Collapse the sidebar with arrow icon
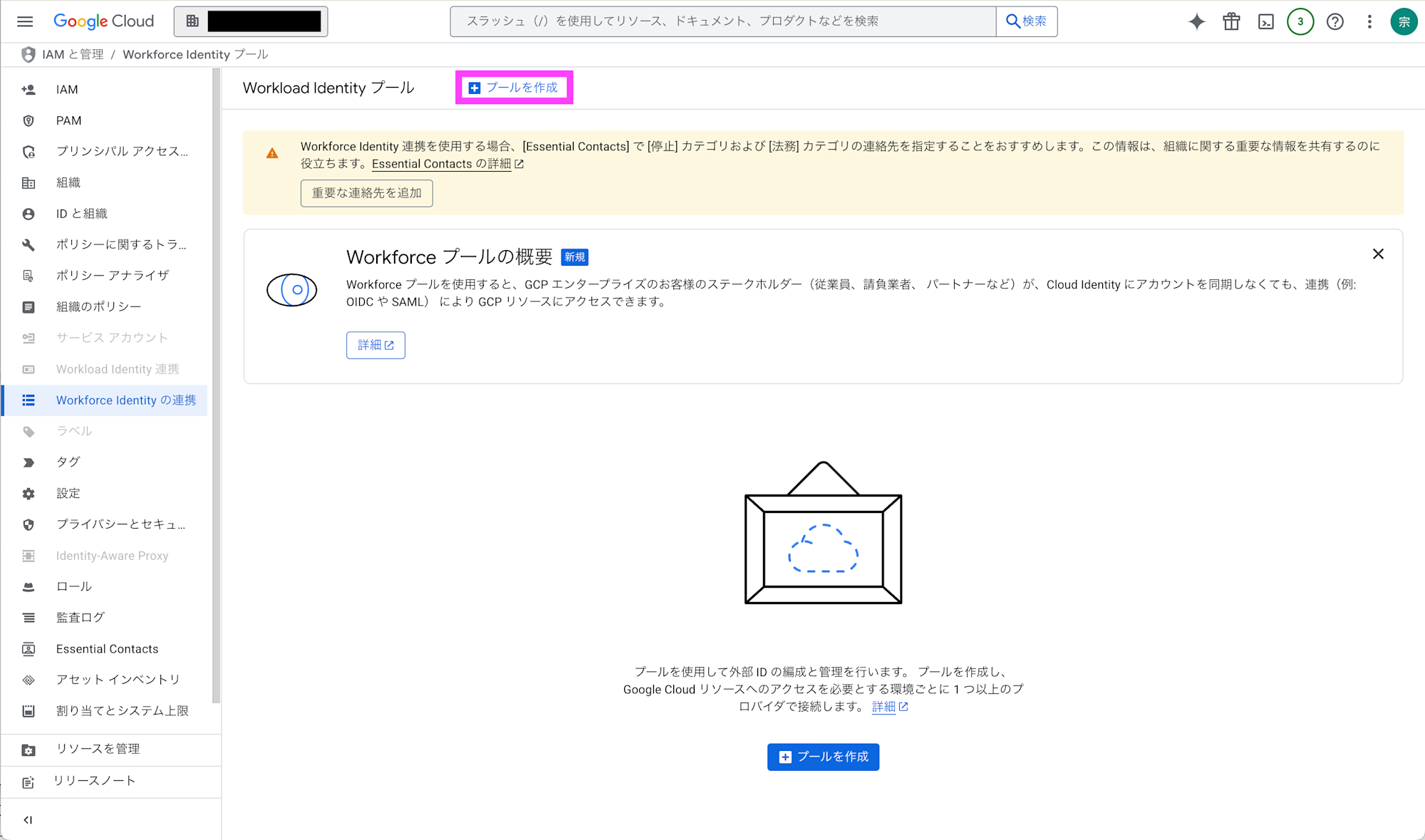The width and height of the screenshot is (1425, 840). tap(28, 820)
